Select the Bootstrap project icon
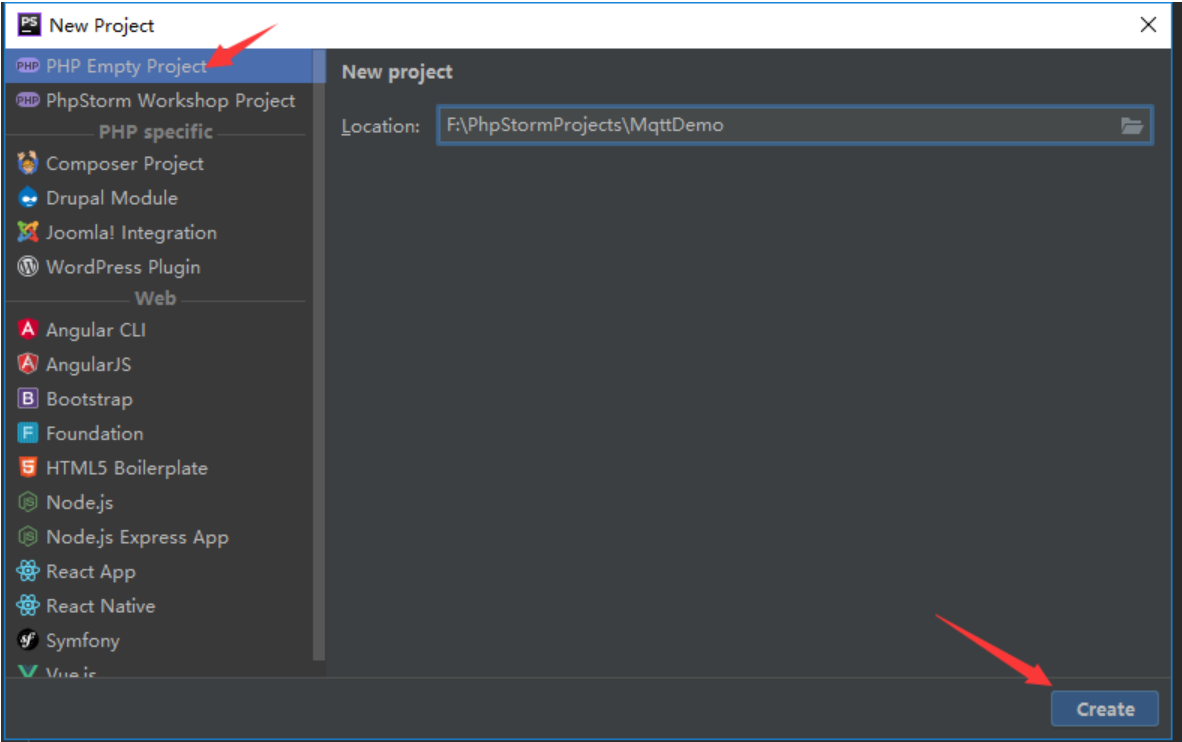 tap(28, 399)
